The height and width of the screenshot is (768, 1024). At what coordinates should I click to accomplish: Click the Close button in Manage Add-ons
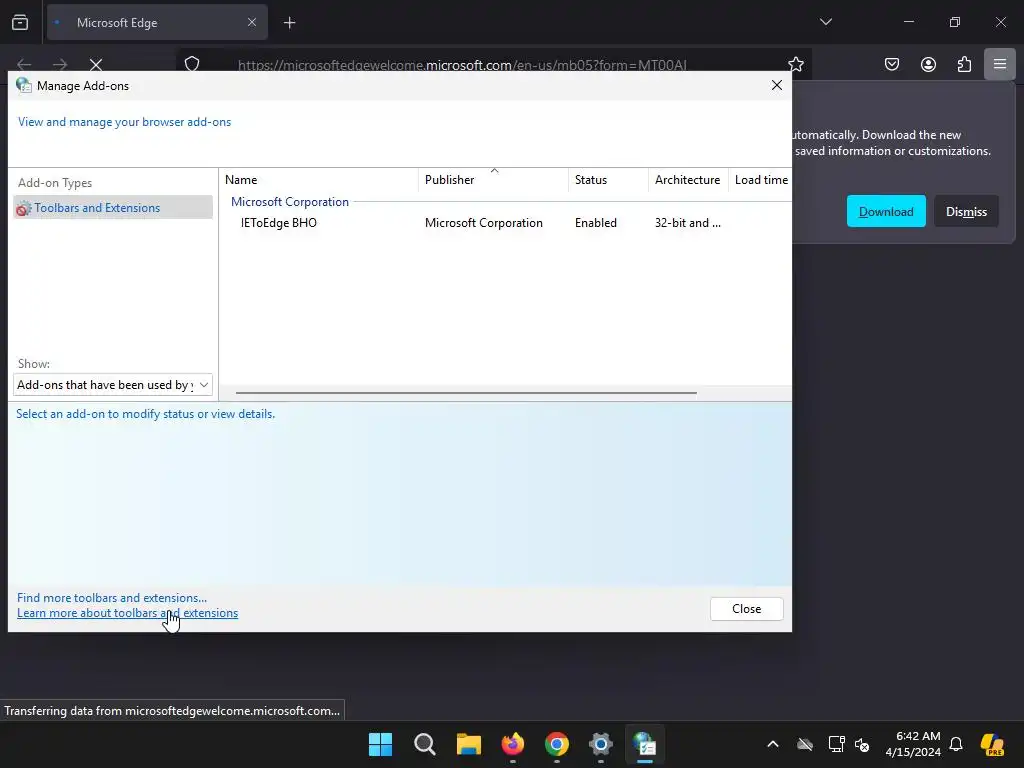coord(746,609)
